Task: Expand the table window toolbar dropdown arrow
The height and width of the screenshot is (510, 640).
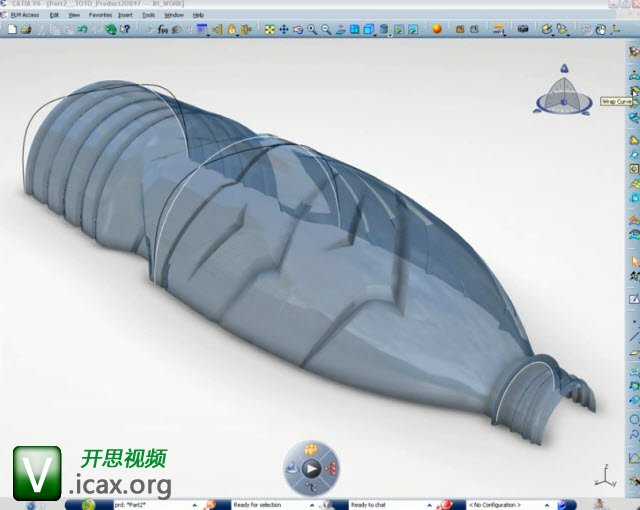Action: pyautogui.click(x=209, y=36)
